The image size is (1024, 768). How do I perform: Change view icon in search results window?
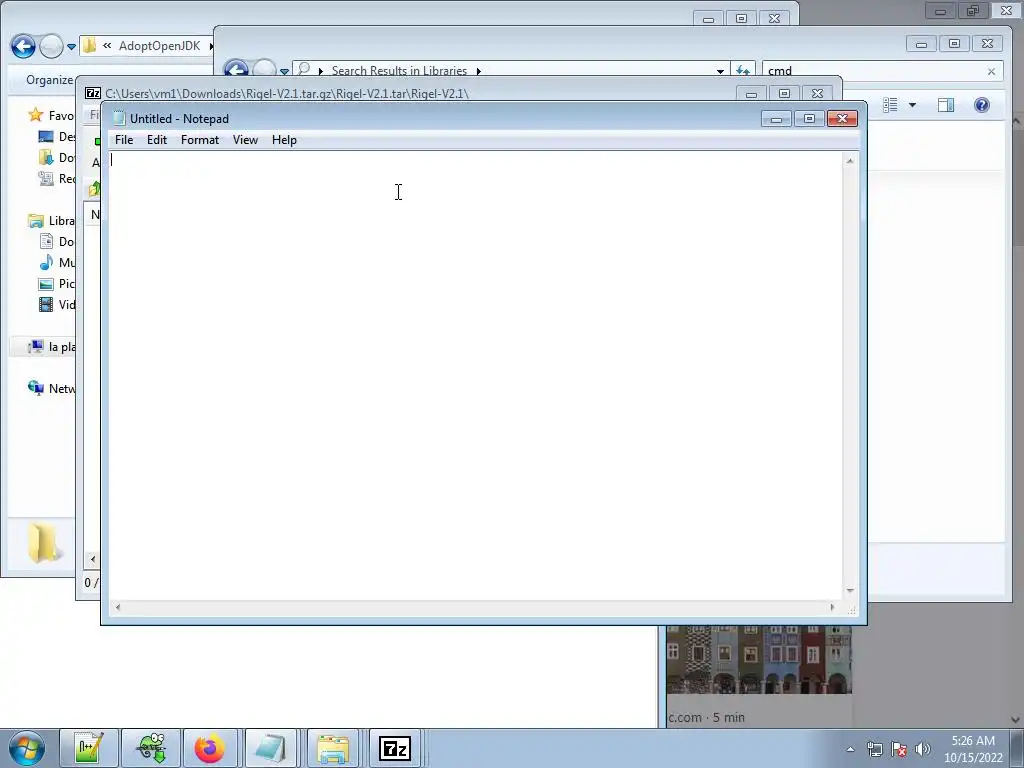pos(890,105)
